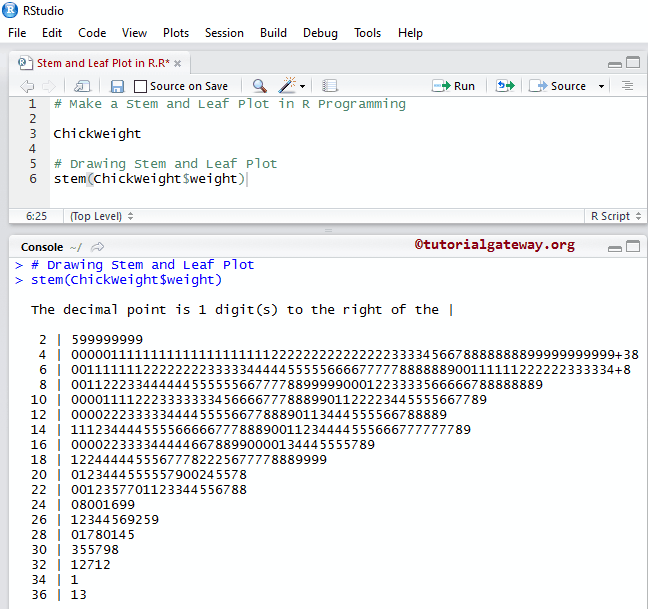Source the script with Source button

[x=558, y=86]
